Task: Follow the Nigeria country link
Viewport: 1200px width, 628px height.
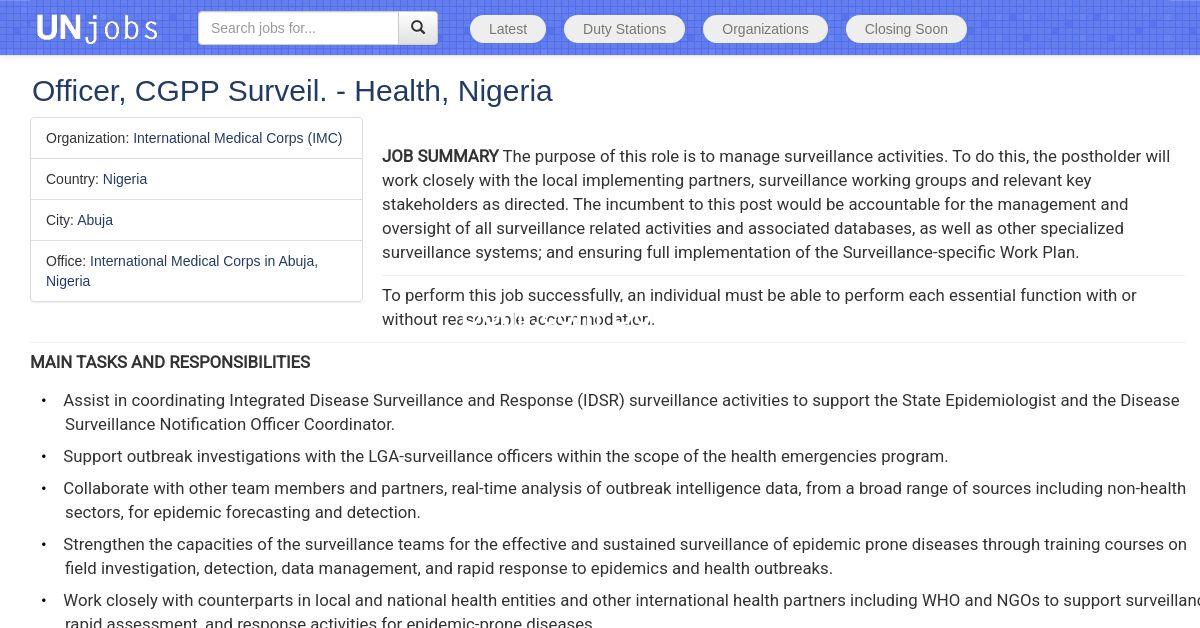Action: (x=125, y=179)
